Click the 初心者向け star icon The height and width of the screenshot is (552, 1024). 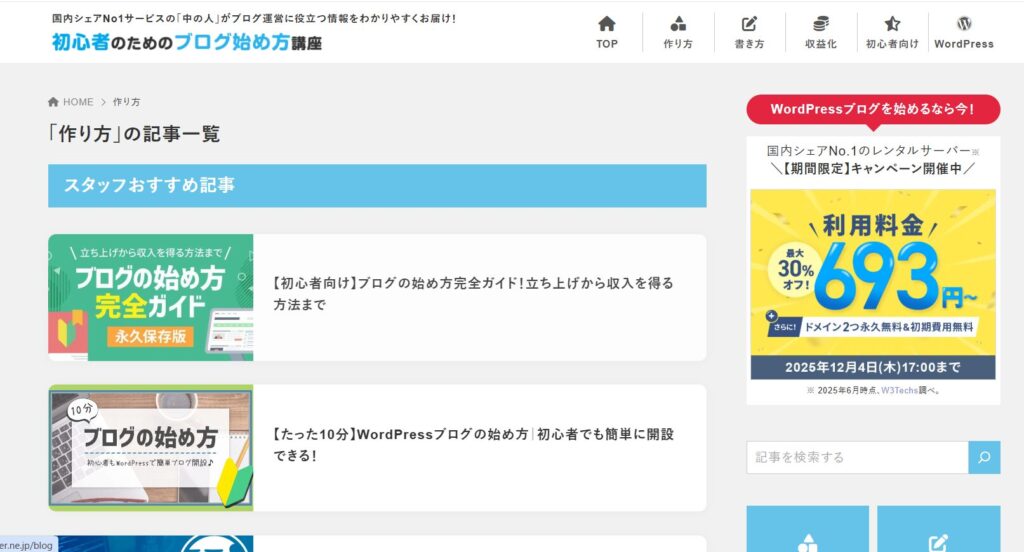coord(892,25)
